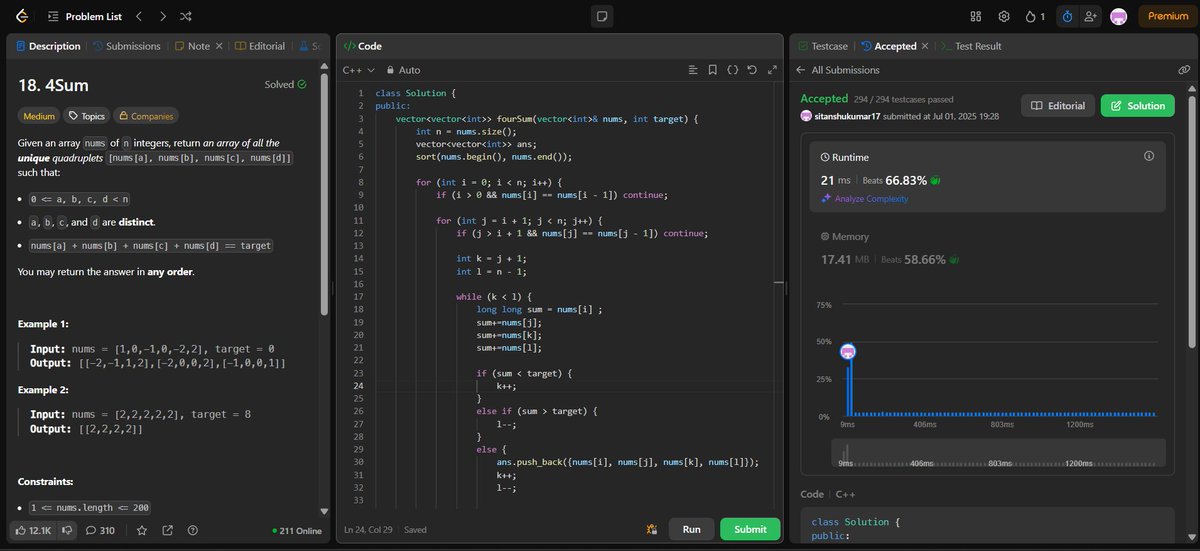The width and height of the screenshot is (1200, 551).
Task: Open the settings gear icon
Action: [1004, 16]
